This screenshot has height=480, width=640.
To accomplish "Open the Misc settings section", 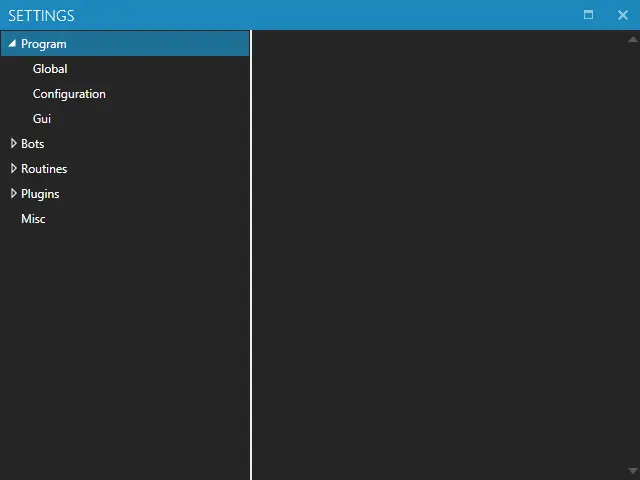I will coord(33,219).
